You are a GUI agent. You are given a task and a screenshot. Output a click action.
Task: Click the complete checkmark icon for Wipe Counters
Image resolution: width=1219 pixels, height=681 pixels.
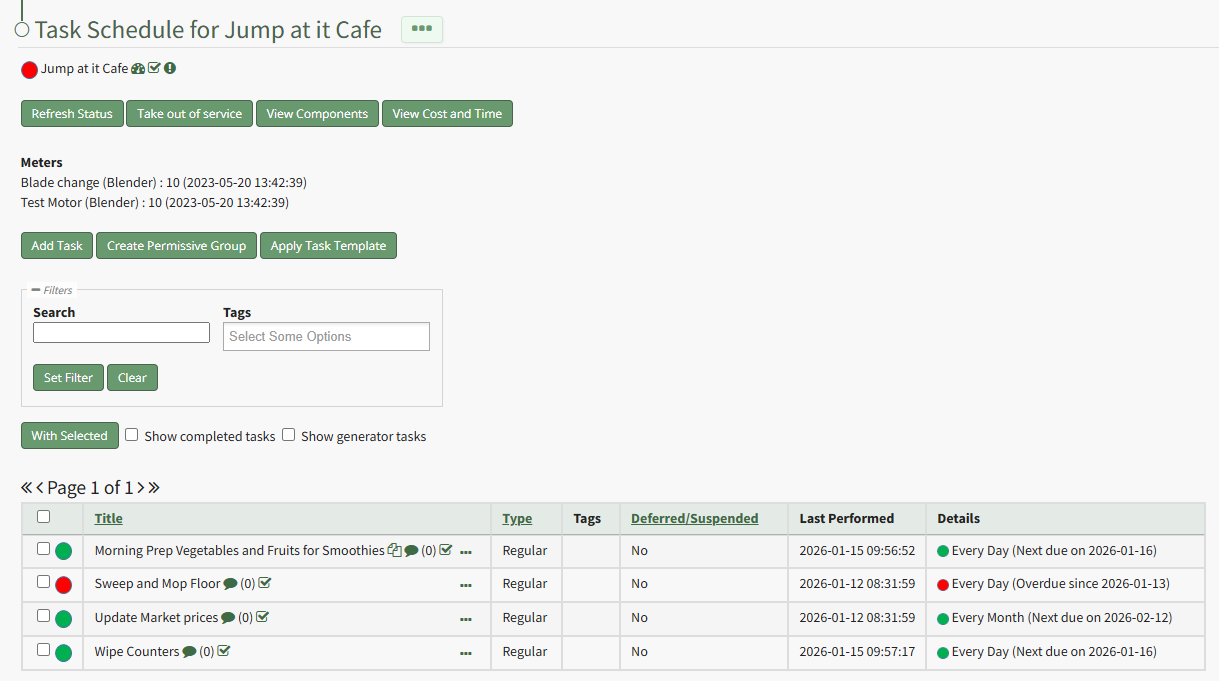click(x=224, y=652)
